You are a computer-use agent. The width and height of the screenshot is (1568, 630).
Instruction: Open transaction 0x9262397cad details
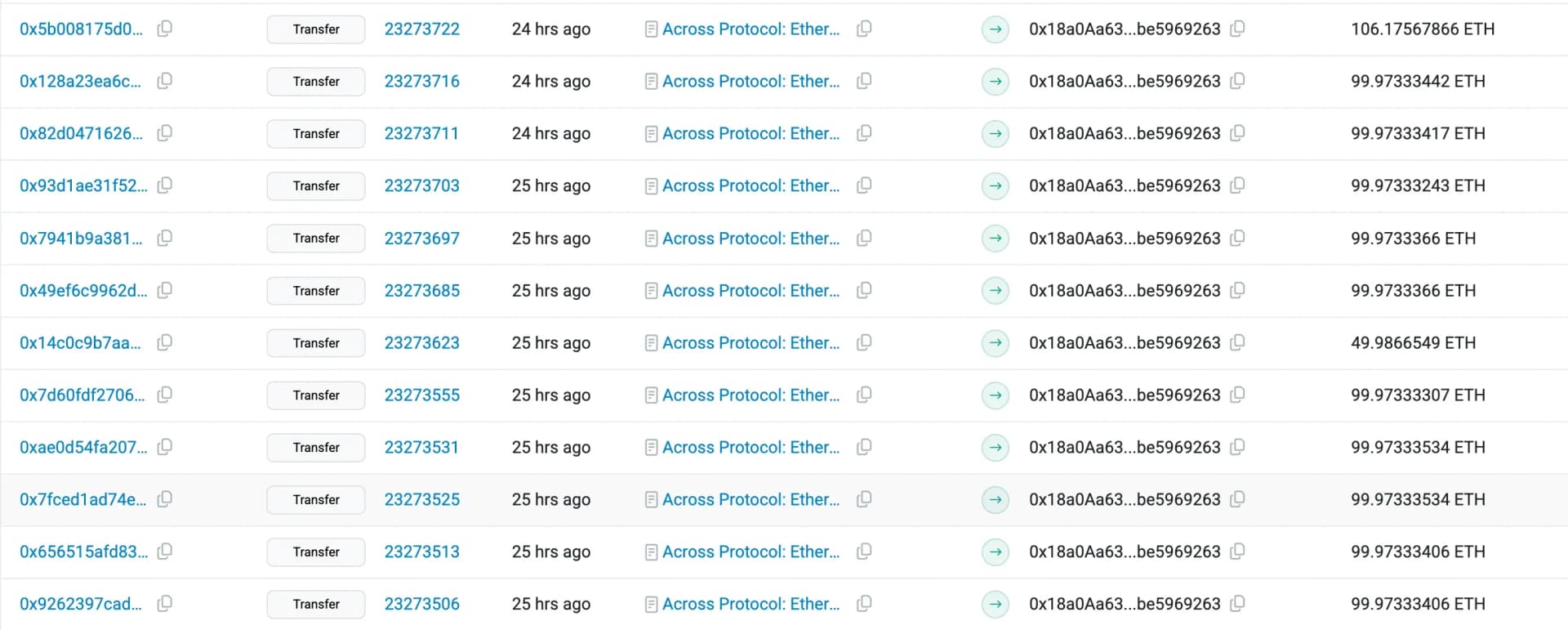tap(81, 605)
